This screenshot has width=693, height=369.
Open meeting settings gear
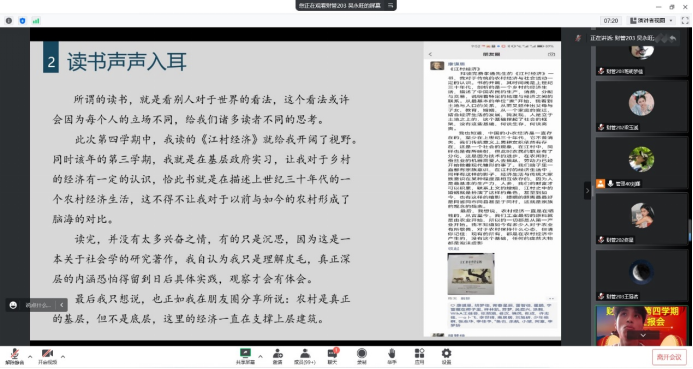[x=446, y=356]
